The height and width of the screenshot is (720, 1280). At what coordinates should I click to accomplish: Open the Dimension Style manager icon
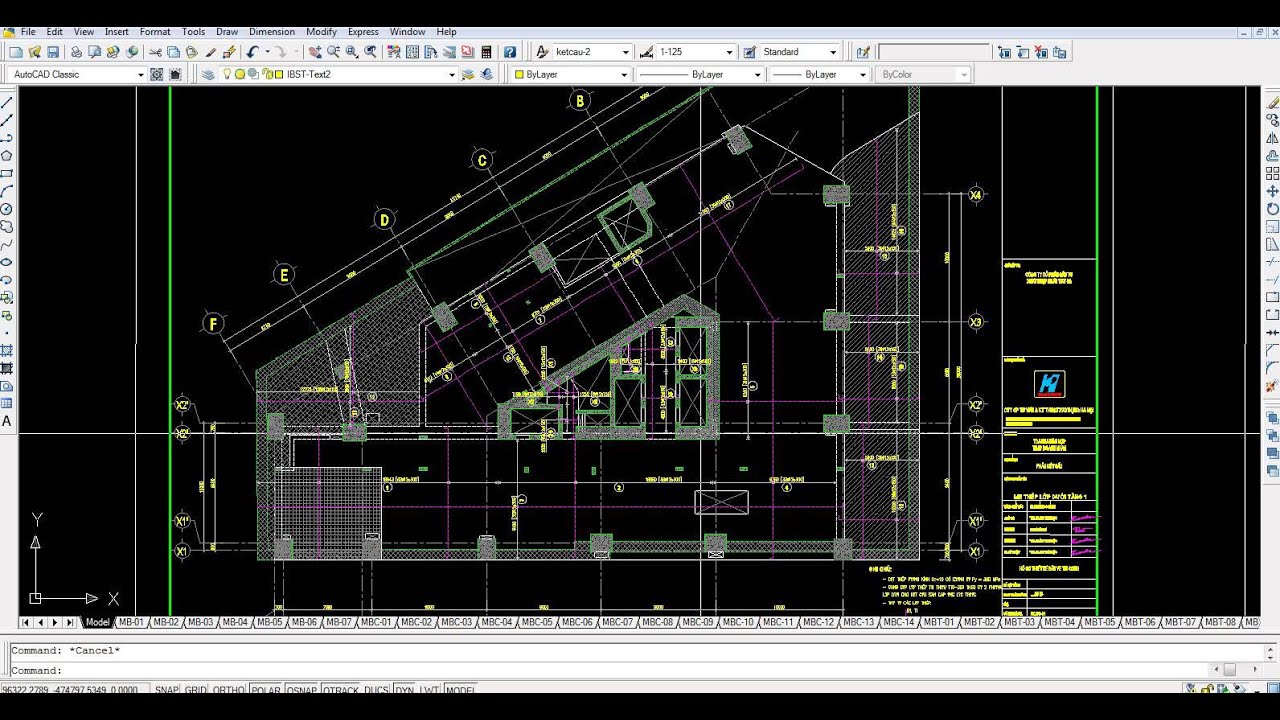pos(647,52)
